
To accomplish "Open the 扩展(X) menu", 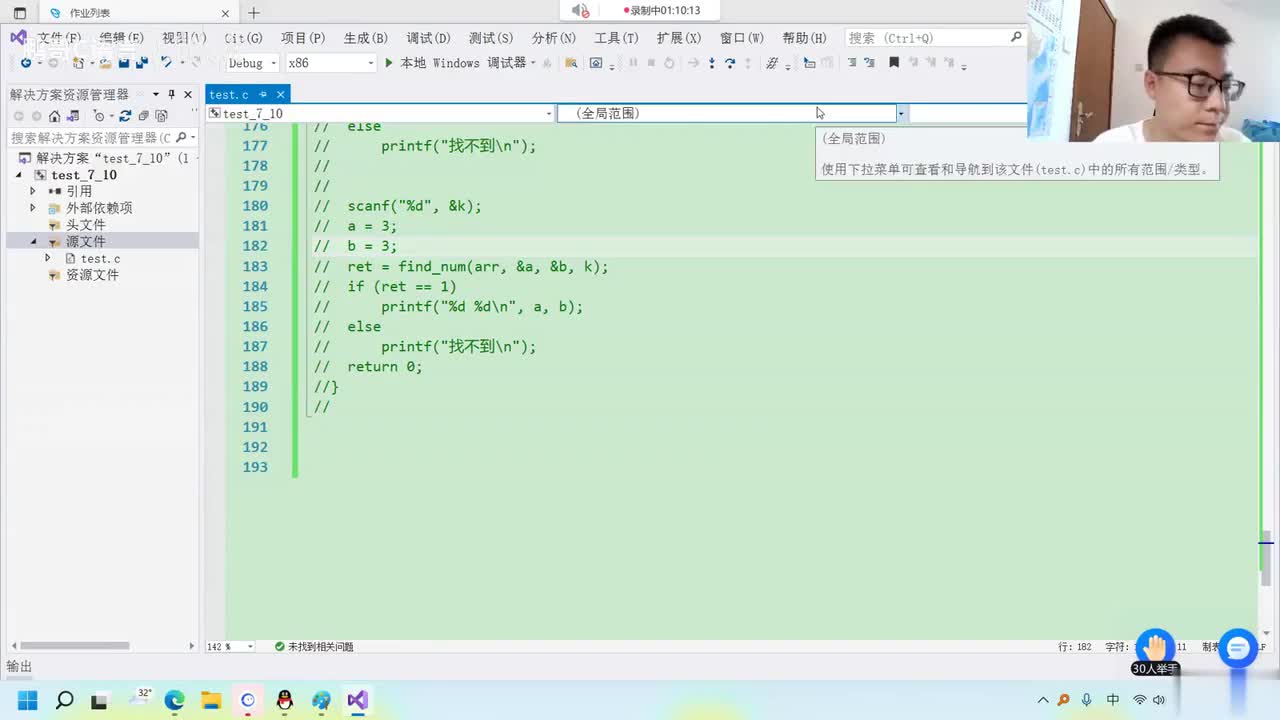I will coord(679,38).
